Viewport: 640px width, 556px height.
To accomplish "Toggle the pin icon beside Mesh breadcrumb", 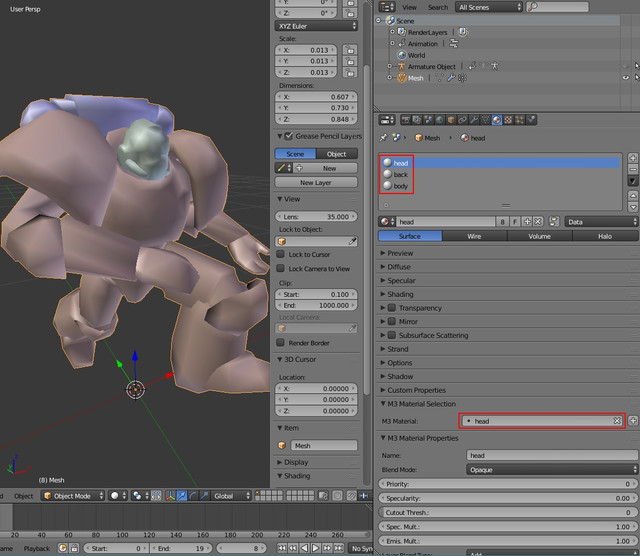I will point(383,138).
